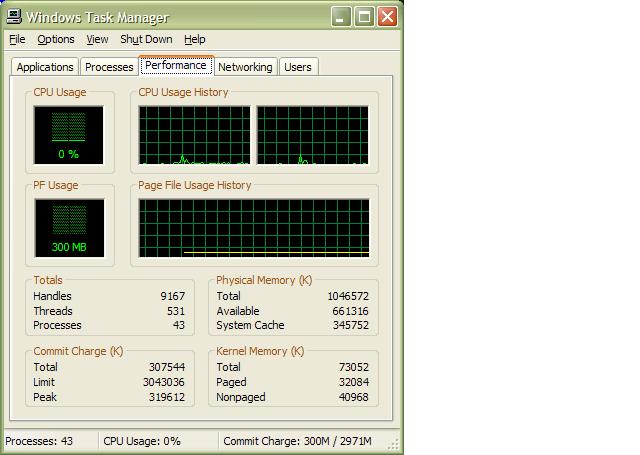Click the Available value 661316

click(x=350, y=311)
